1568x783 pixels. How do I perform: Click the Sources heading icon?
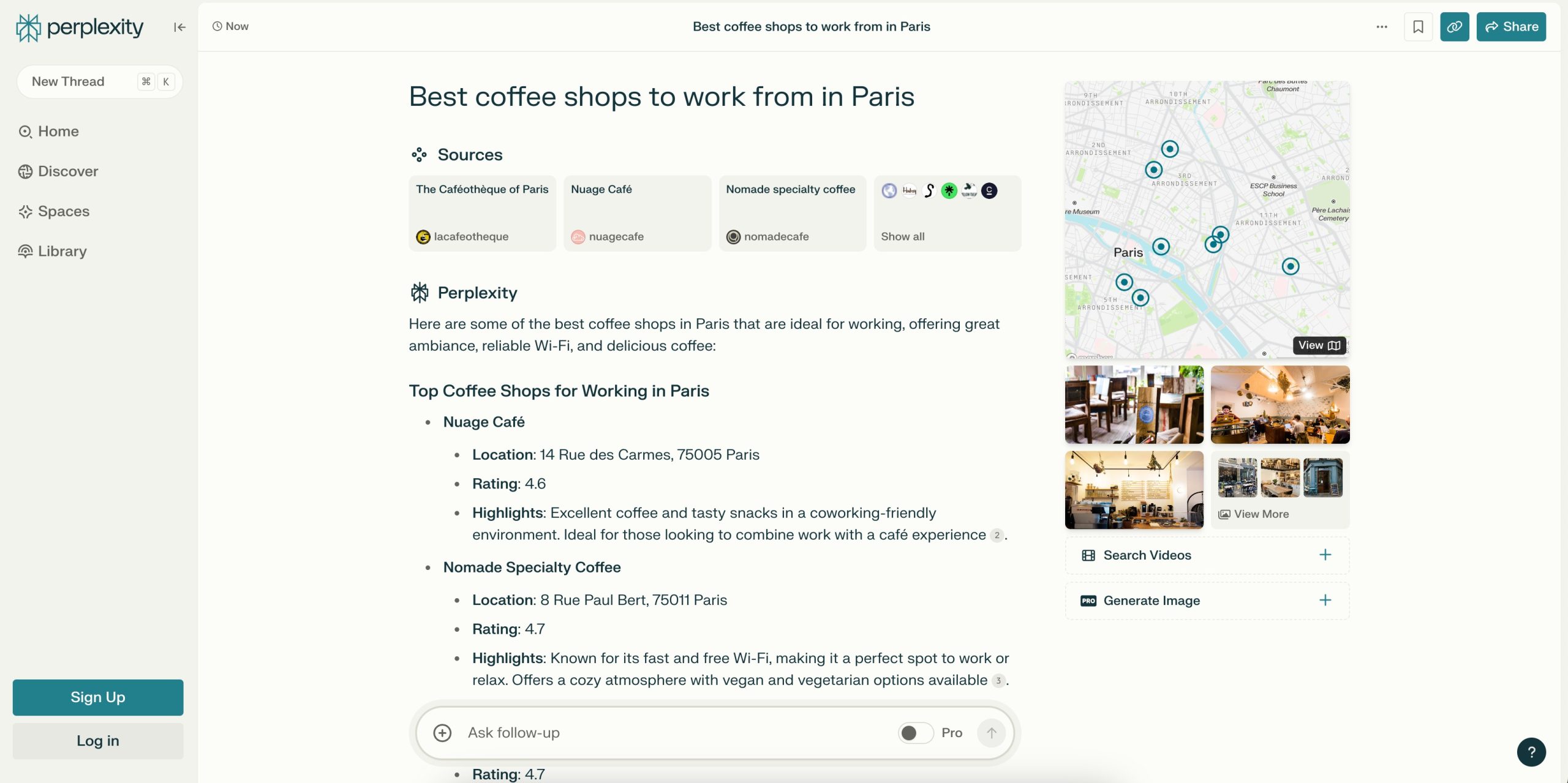(419, 155)
